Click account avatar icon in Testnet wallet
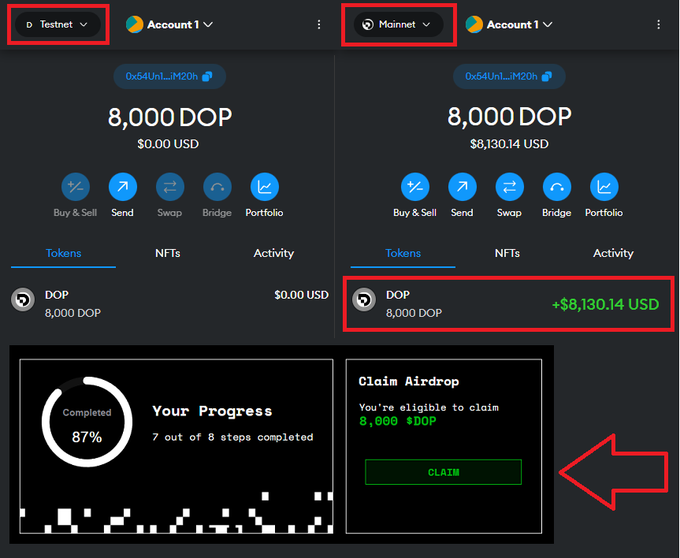The width and height of the screenshot is (680, 558). (x=134, y=25)
